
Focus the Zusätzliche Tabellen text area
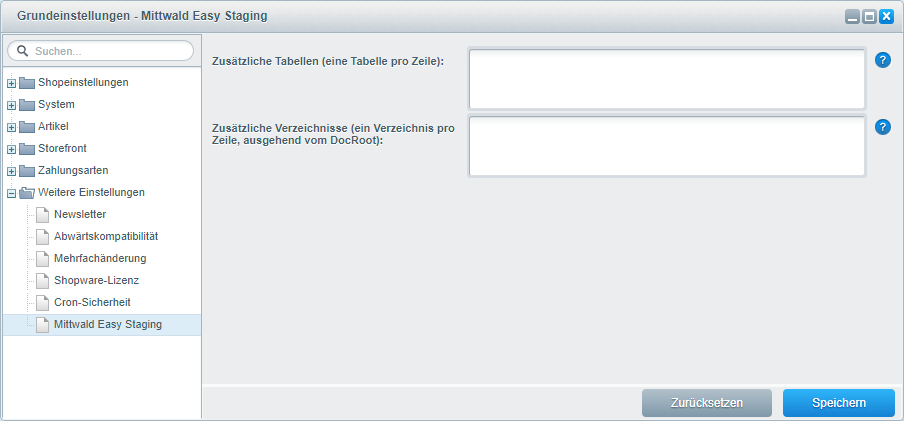point(666,79)
